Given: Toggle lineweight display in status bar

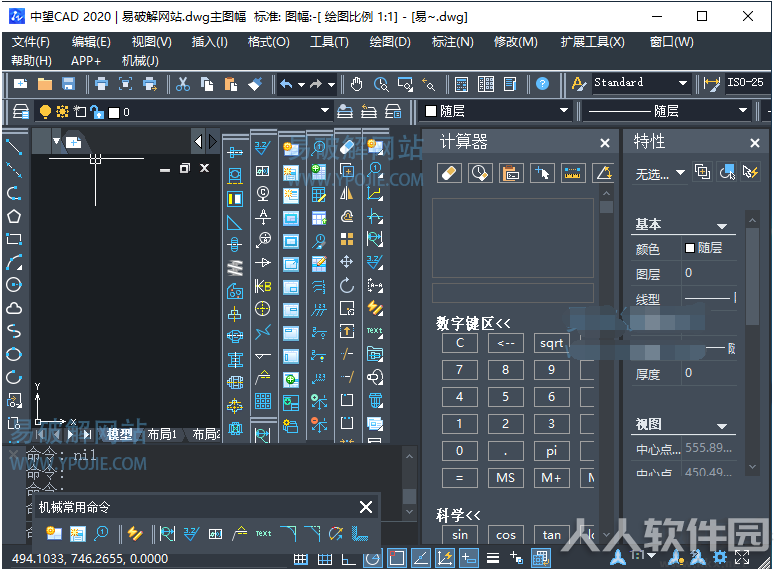Looking at the screenshot, I should (493, 559).
